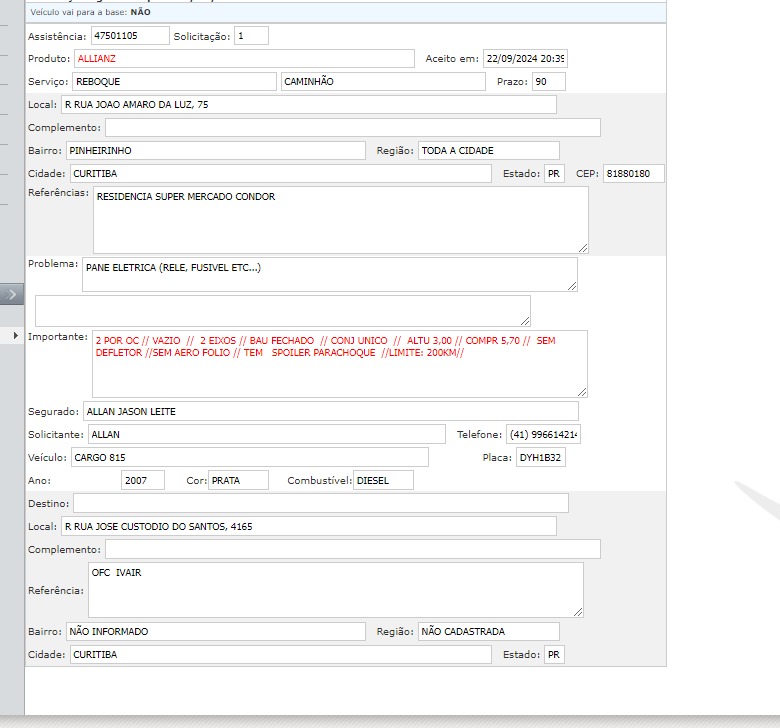Click the CAMINHÃO service type field
This screenshot has height=728, width=780.
(x=383, y=82)
